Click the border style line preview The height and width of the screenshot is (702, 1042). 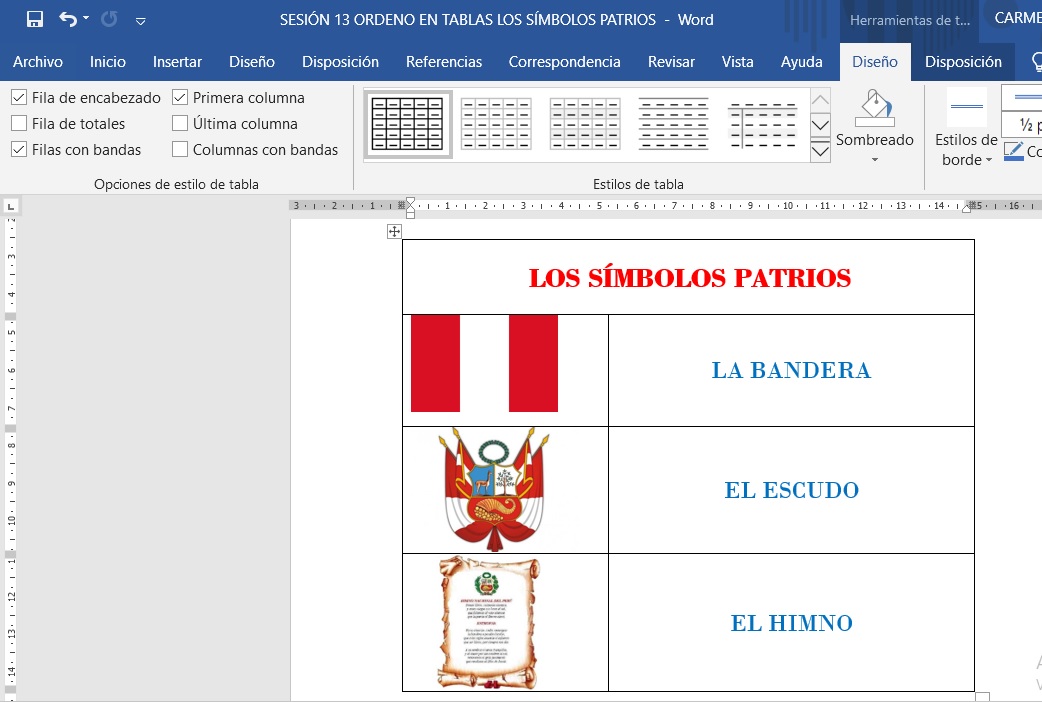pos(967,106)
